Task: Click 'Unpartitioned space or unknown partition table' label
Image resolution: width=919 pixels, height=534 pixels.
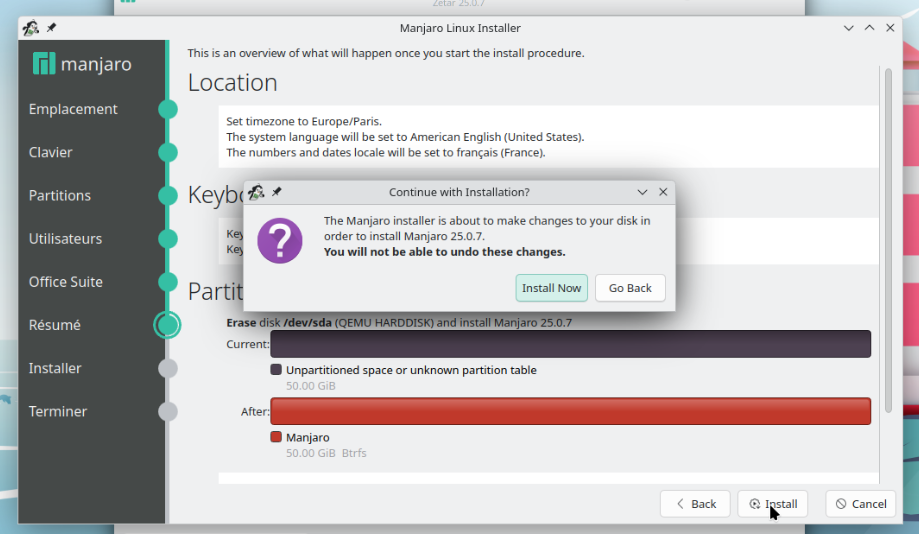Action: pyautogui.click(x=411, y=370)
